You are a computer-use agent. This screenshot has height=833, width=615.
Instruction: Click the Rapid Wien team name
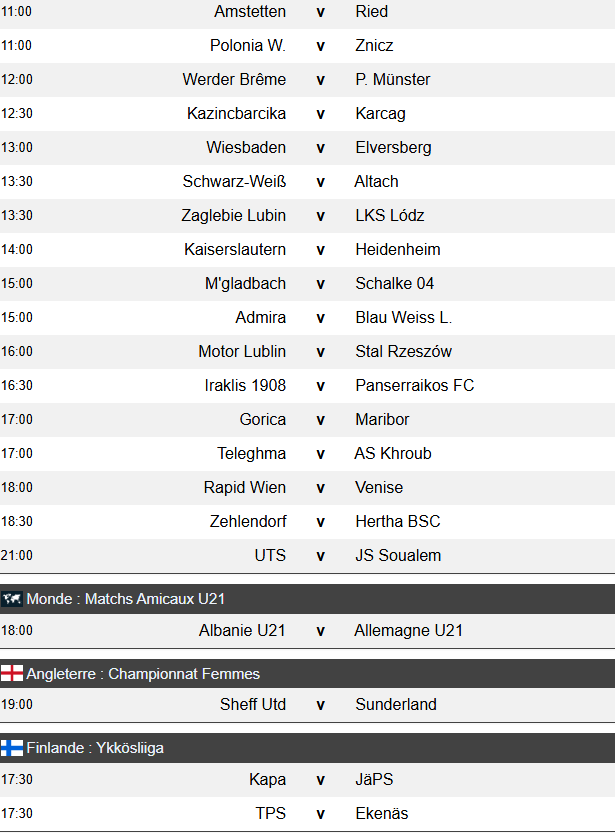coord(245,488)
